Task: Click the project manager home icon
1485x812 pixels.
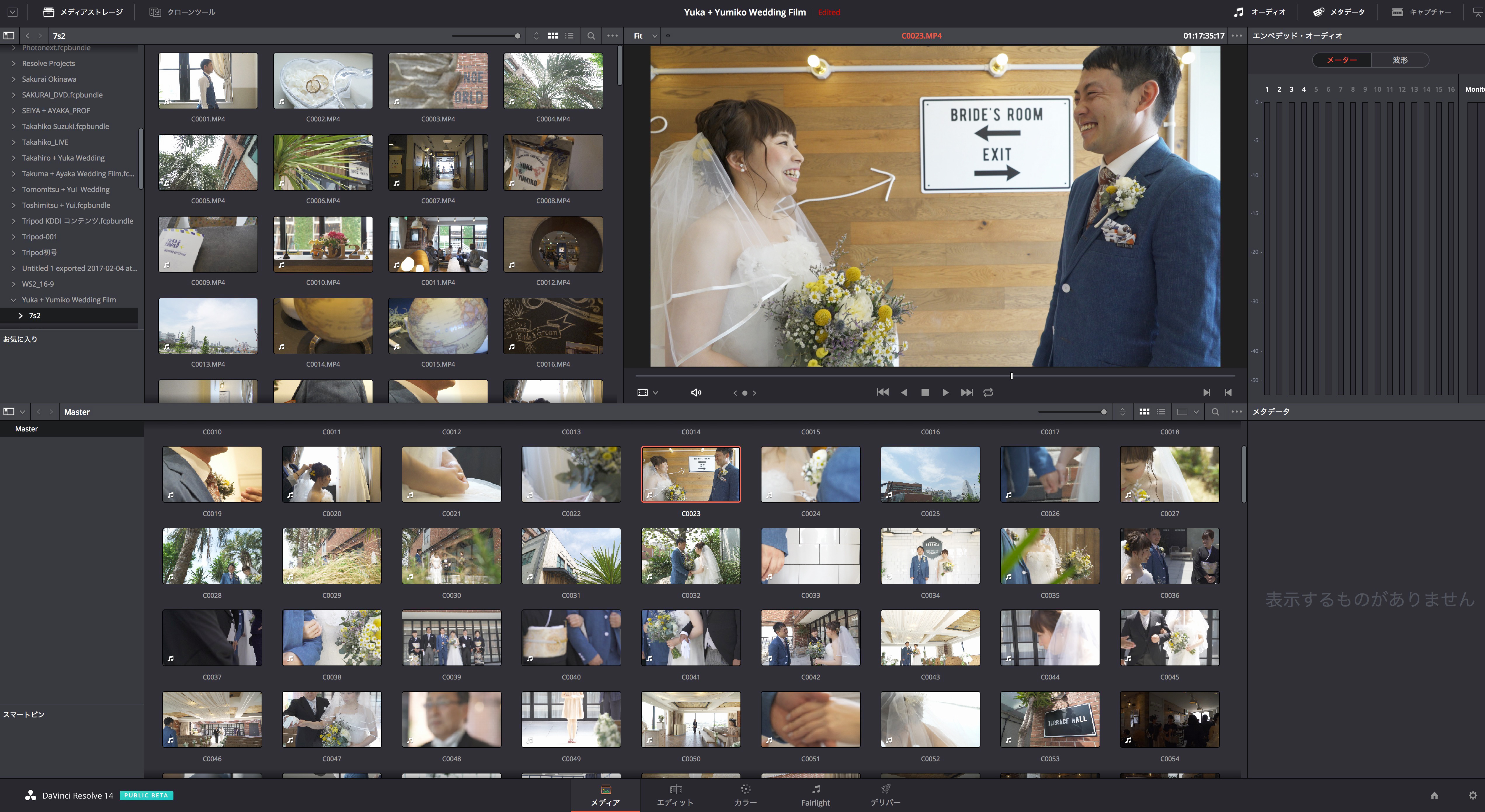Action: point(1434,795)
